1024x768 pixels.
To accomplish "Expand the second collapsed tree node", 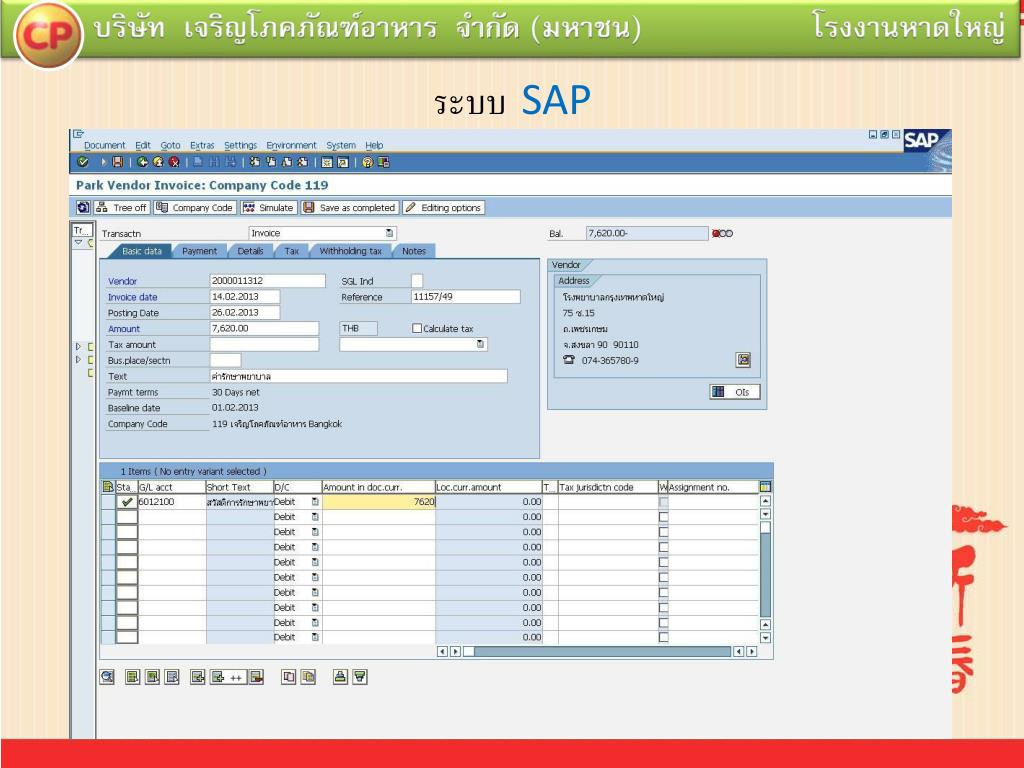I will [x=78, y=360].
